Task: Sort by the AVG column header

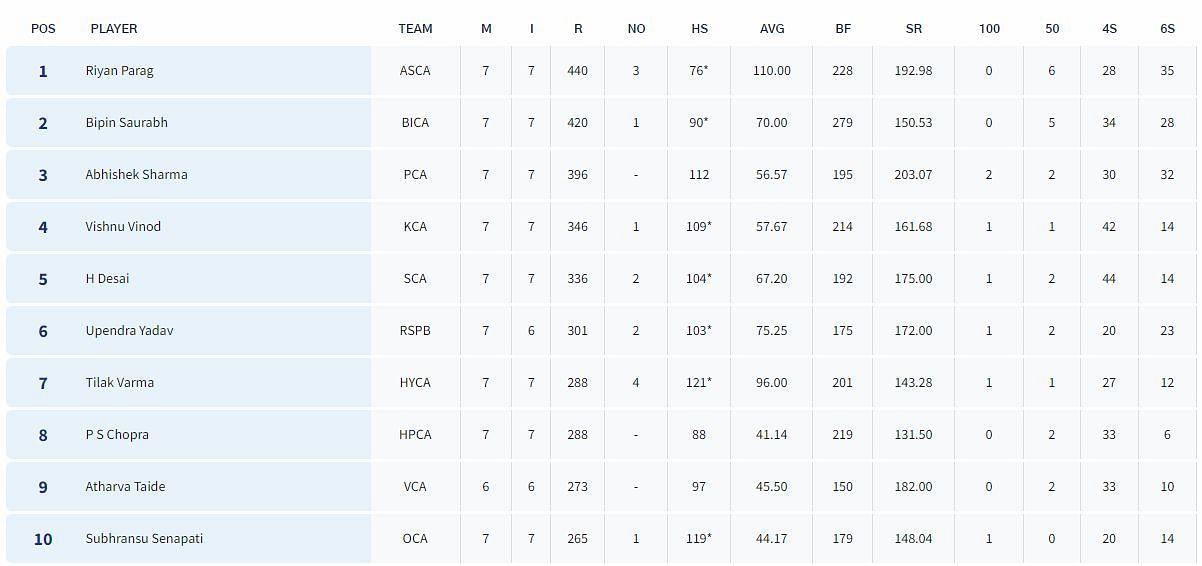Action: 772,29
